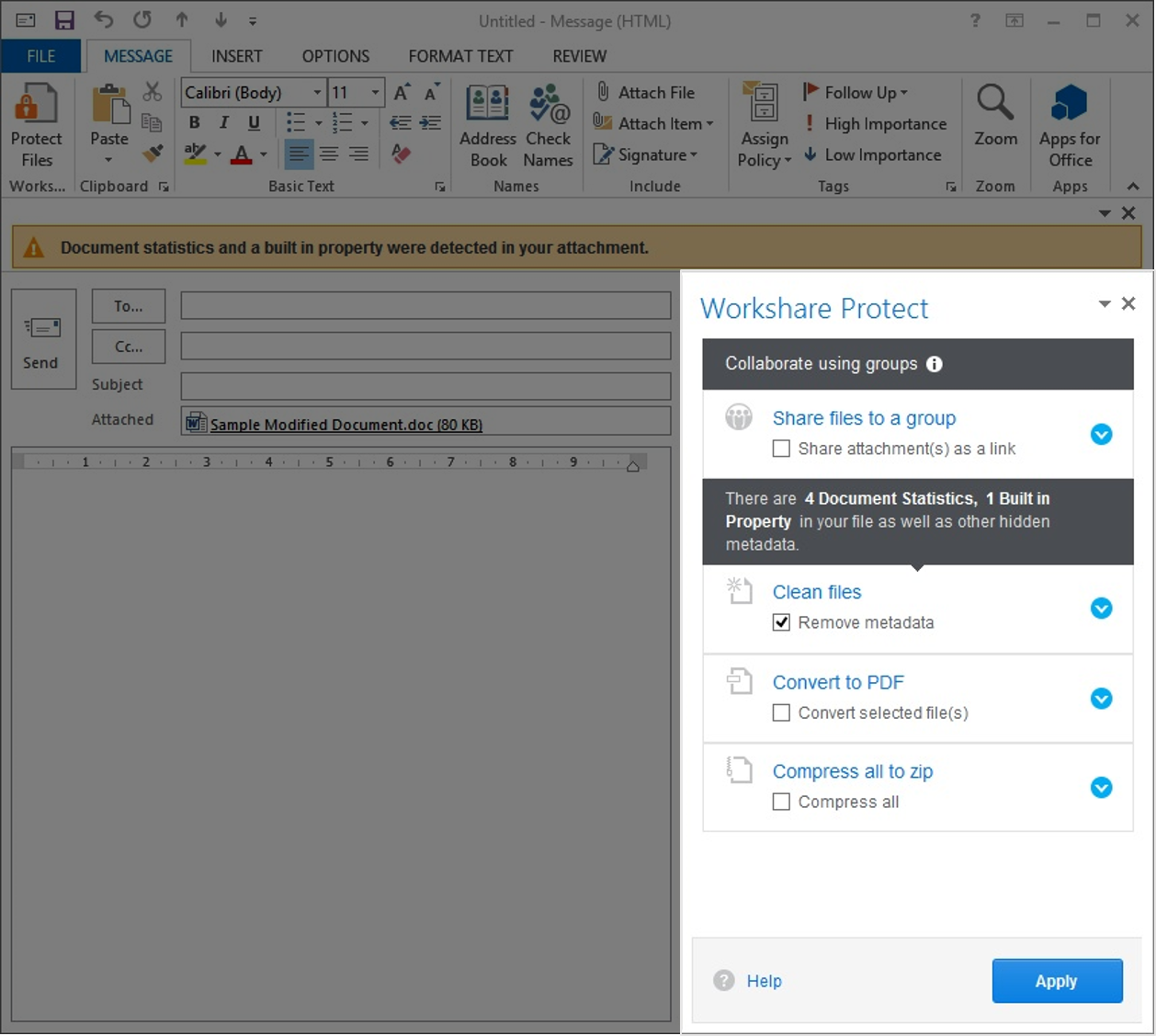Screen dimensions: 1156x1036
Task: Click the info icon beside Collaborate using groups
Action: pyautogui.click(x=935, y=364)
